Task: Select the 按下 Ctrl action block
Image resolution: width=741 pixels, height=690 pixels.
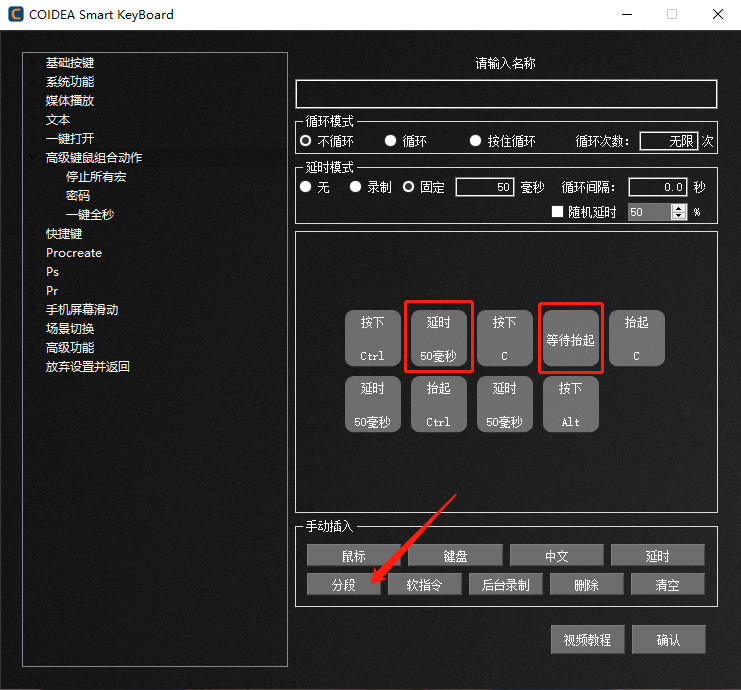Action: click(372, 338)
